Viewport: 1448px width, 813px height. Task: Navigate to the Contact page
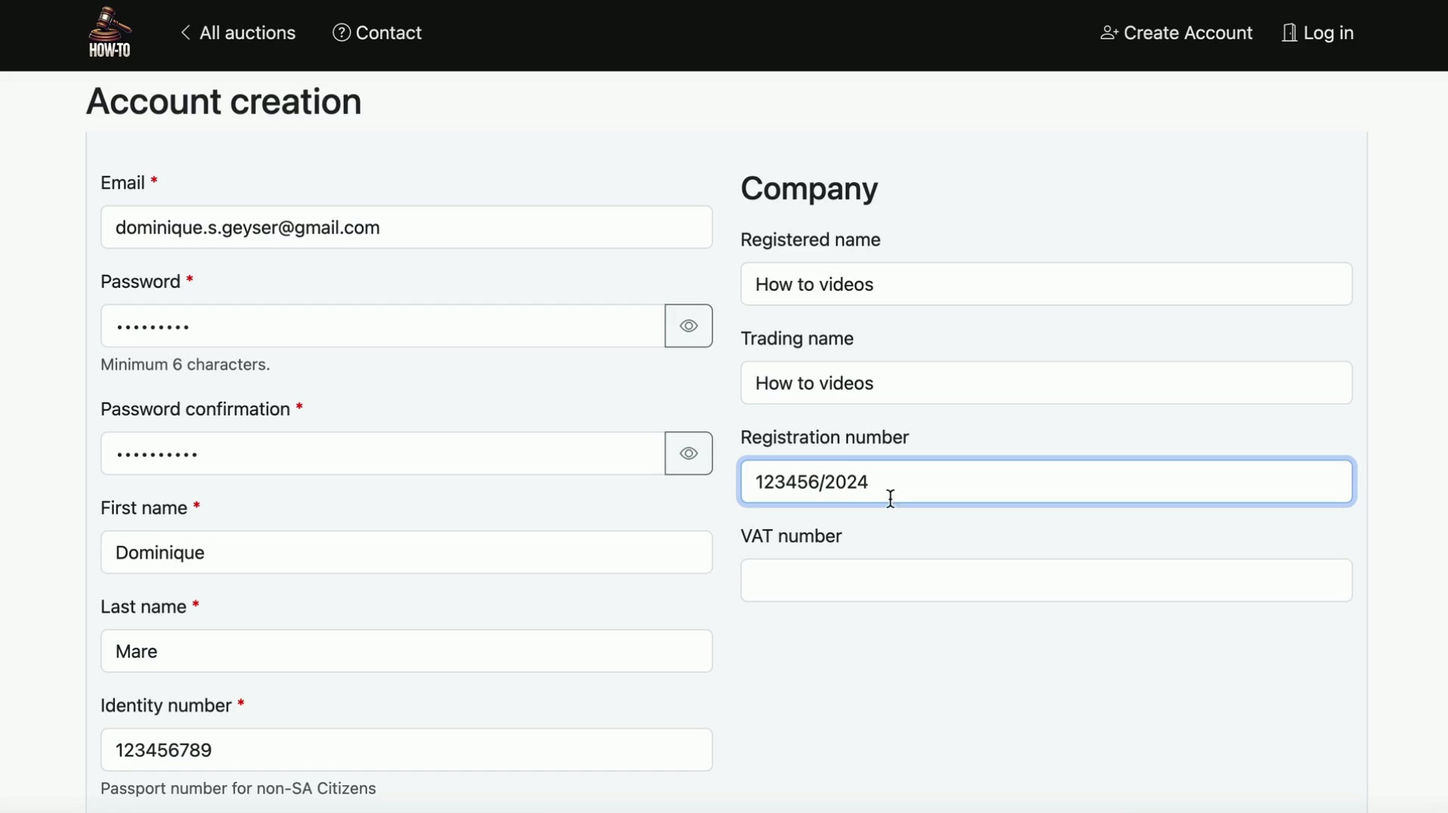(x=388, y=32)
